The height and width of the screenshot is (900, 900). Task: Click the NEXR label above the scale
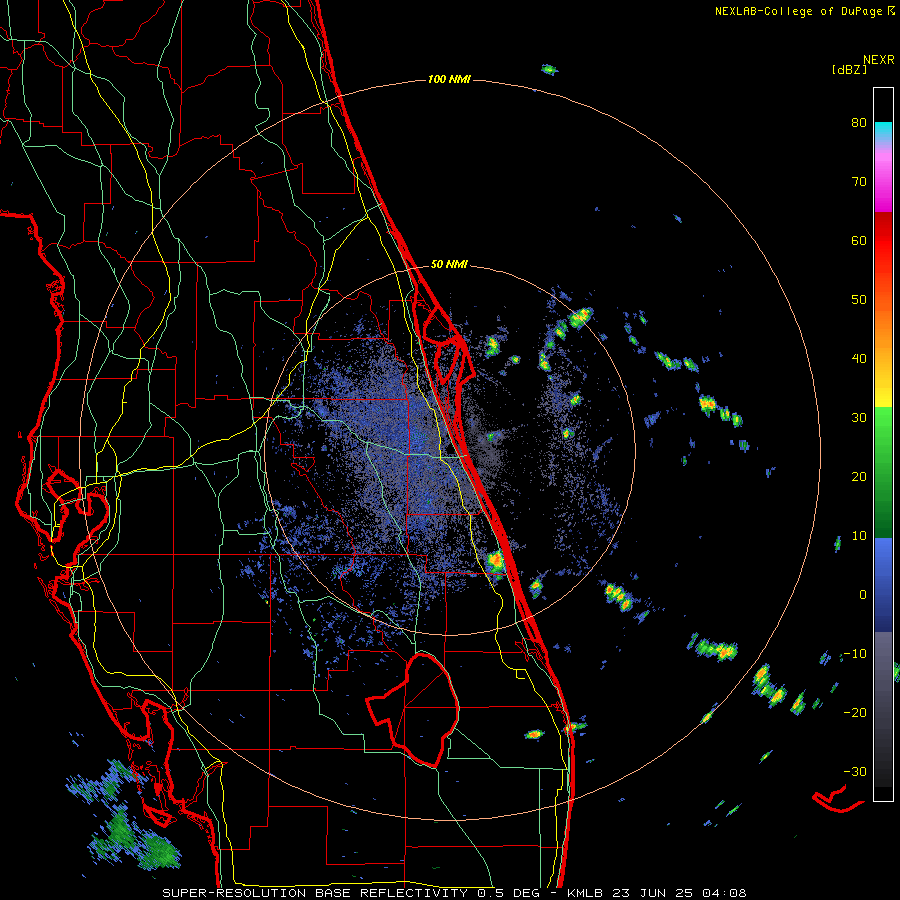(879, 60)
